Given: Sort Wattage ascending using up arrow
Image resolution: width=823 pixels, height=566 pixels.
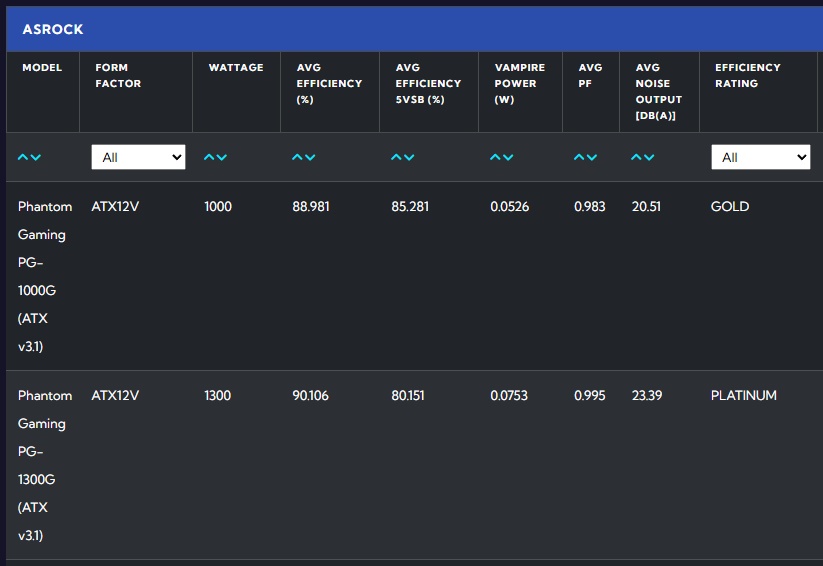Looking at the screenshot, I should tap(209, 157).
